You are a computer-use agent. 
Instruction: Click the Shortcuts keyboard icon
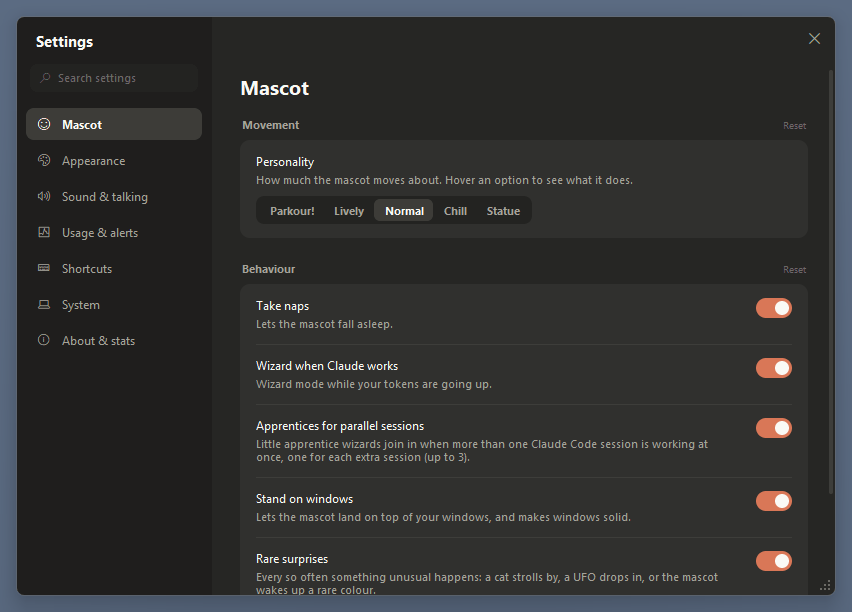(x=44, y=268)
